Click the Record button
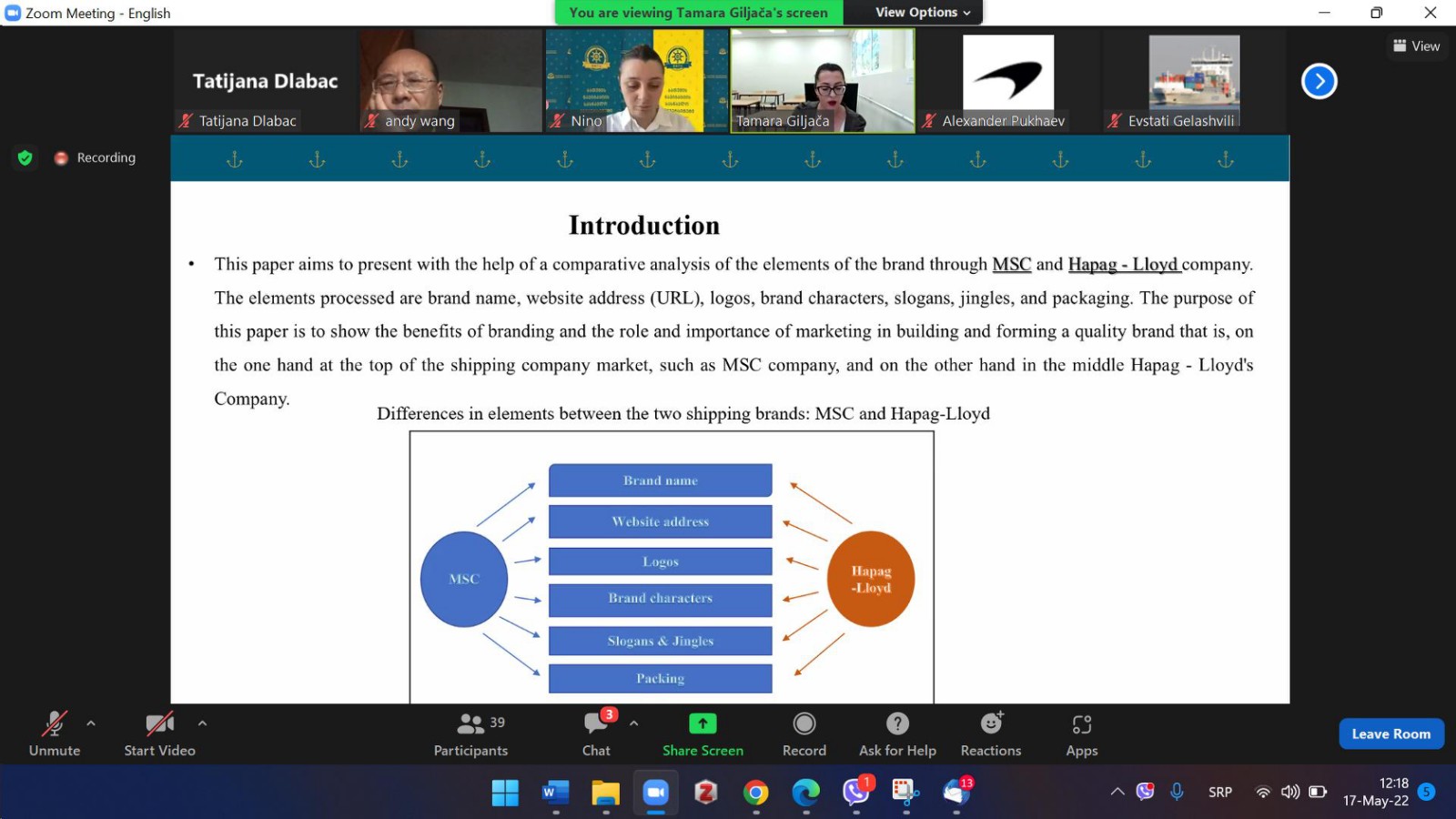 [x=804, y=734]
